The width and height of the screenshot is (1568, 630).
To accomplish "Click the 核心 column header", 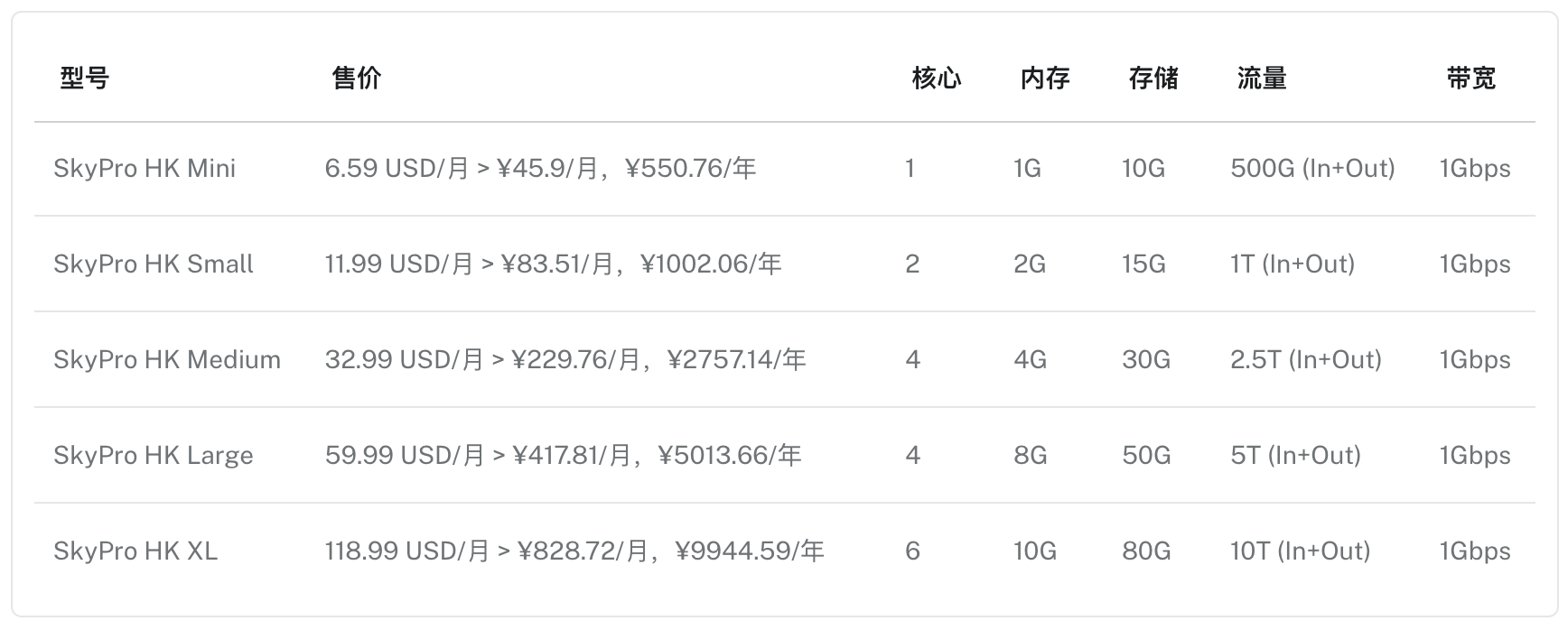I will (937, 79).
